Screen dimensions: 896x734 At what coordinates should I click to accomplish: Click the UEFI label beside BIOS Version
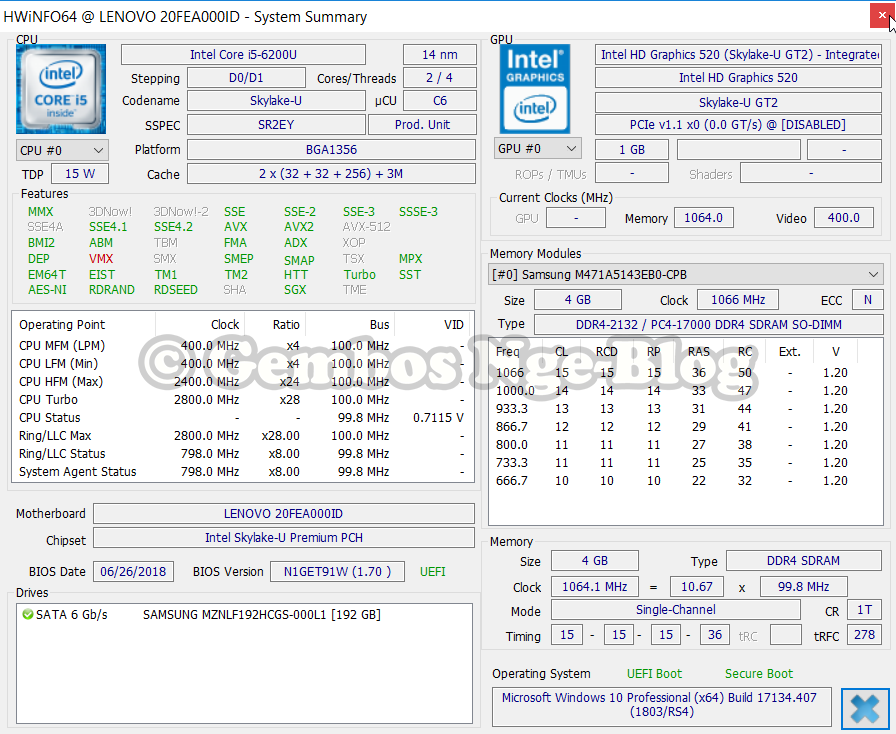click(x=431, y=572)
